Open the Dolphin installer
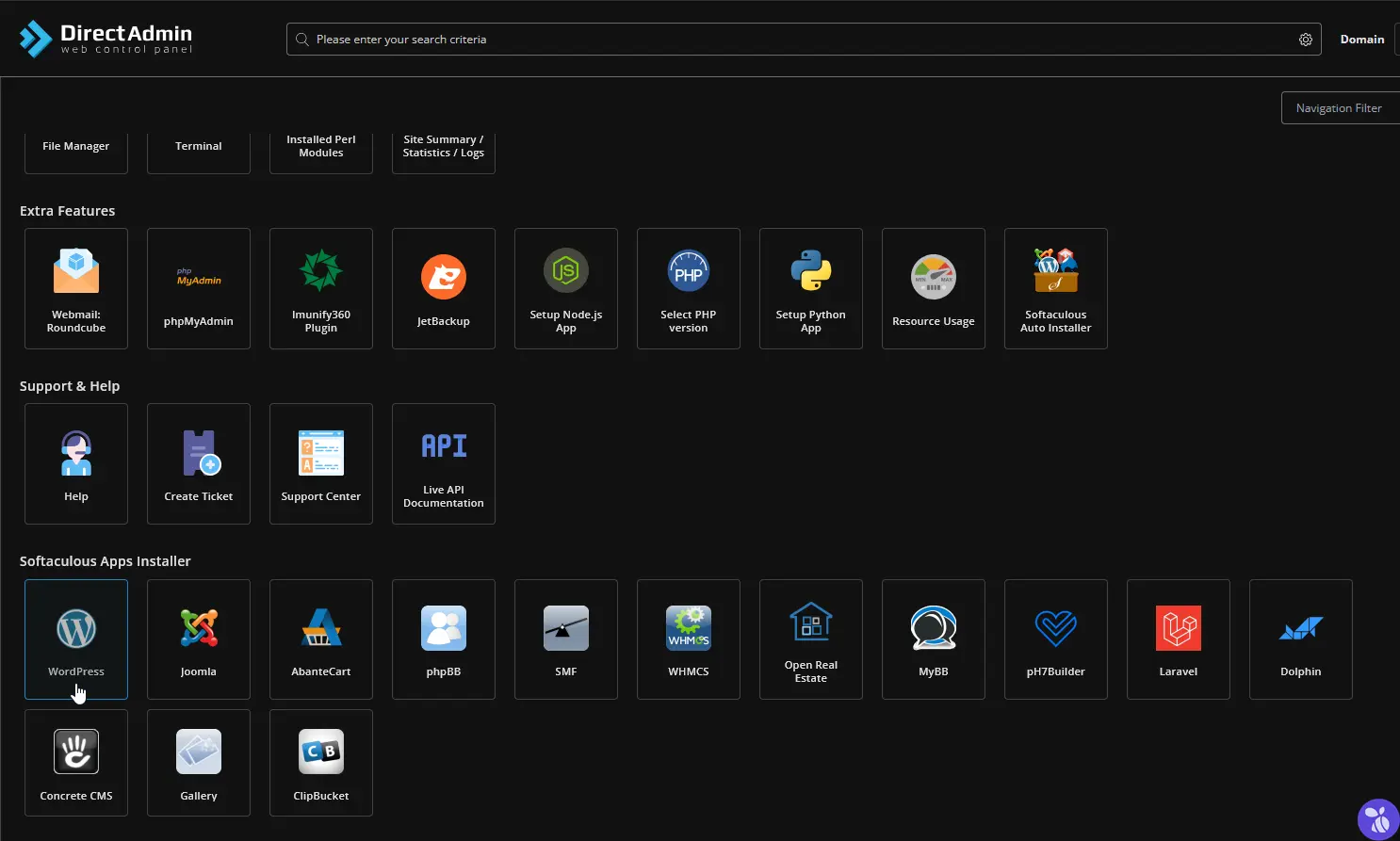Screen dimensions: 1400x841 point(1301,639)
